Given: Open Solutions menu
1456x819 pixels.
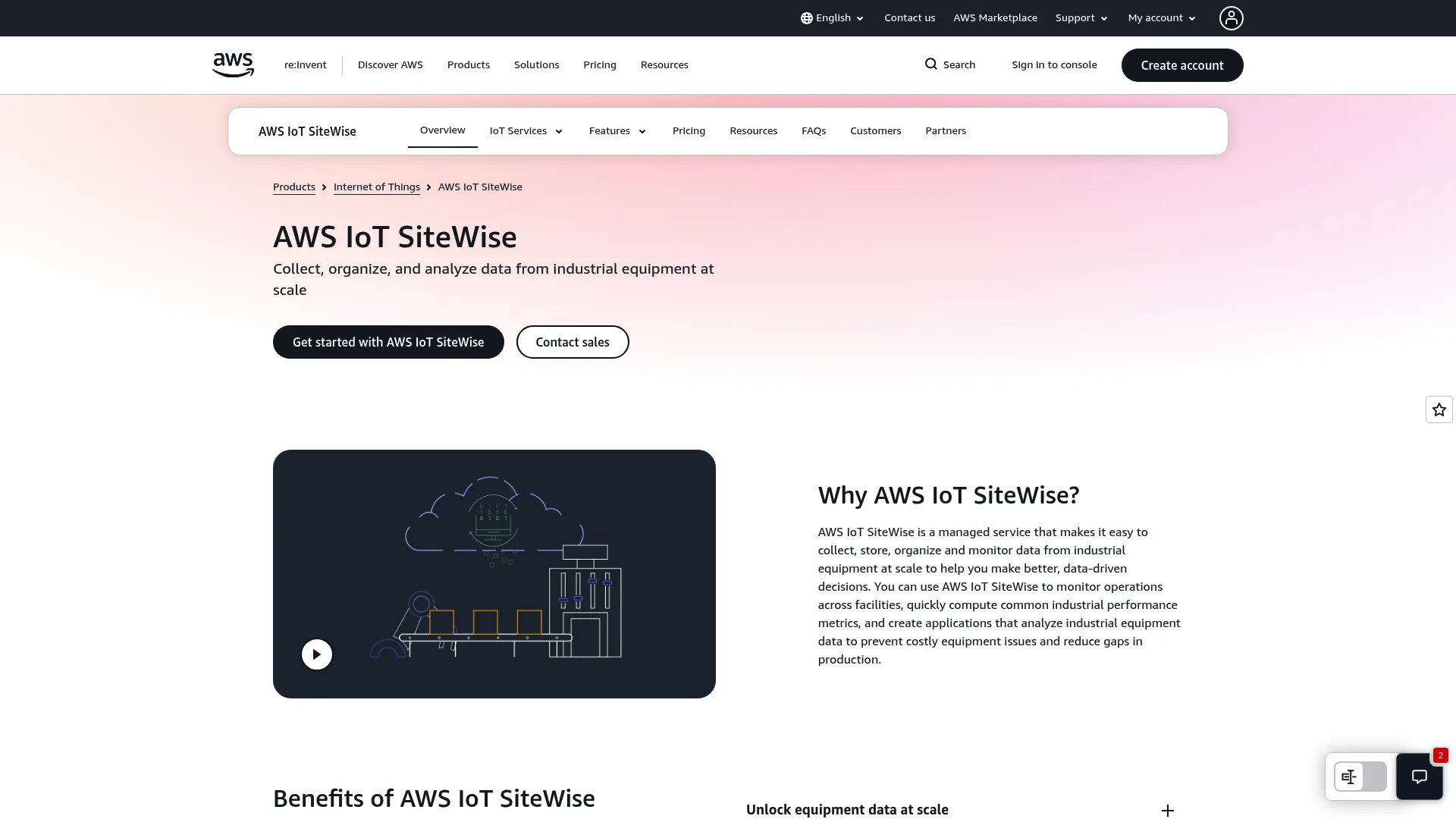Looking at the screenshot, I should click(536, 65).
